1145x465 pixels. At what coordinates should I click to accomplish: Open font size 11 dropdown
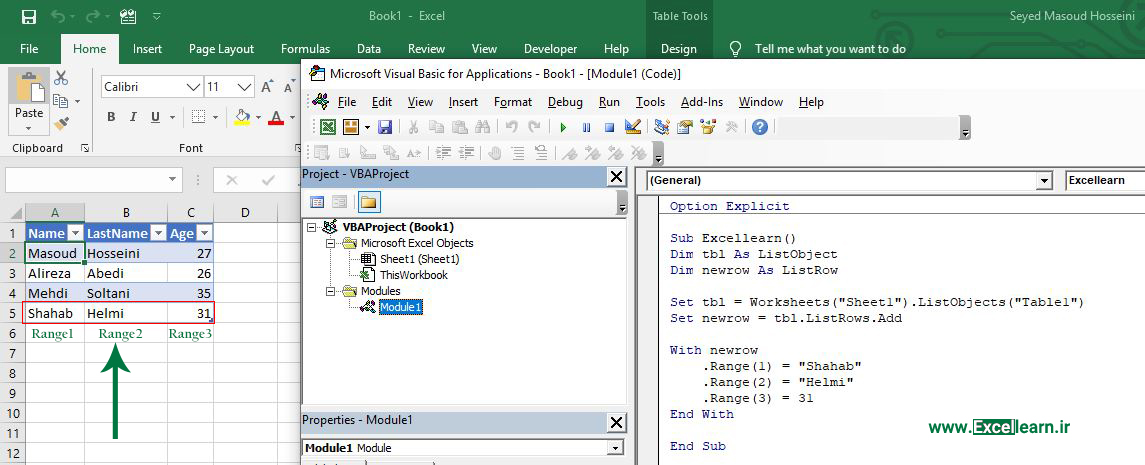point(245,87)
